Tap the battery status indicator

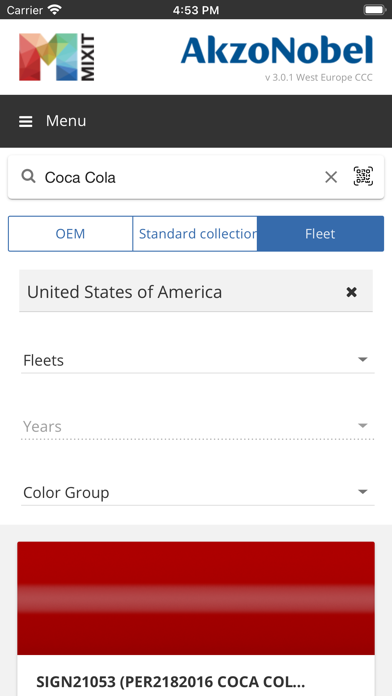[x=375, y=9]
